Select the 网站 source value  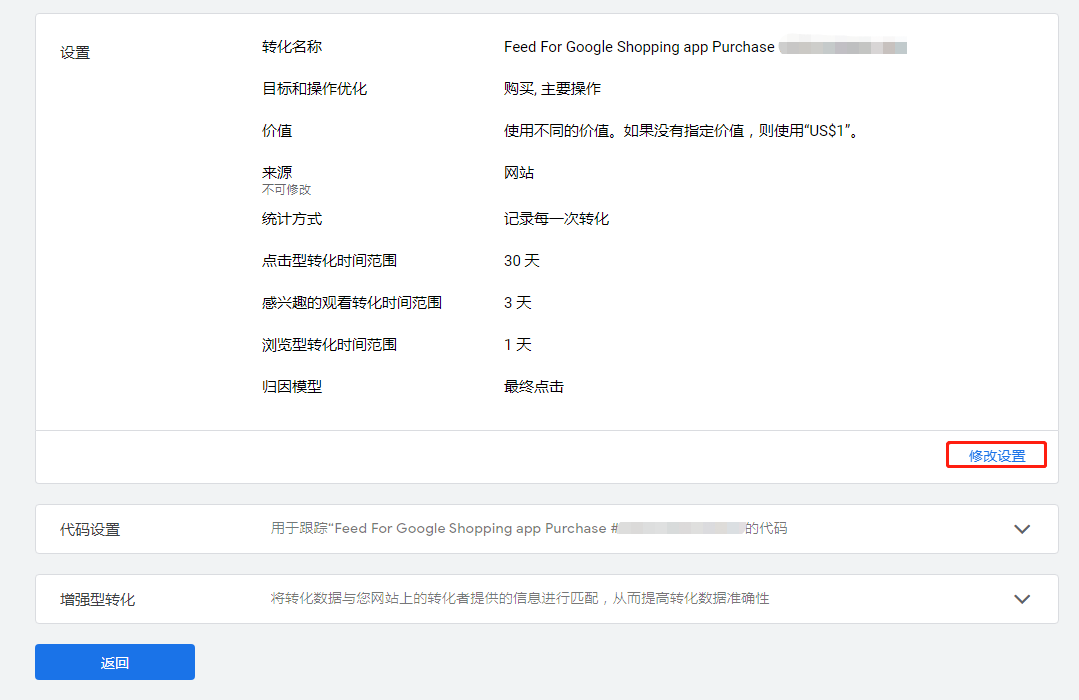519,172
